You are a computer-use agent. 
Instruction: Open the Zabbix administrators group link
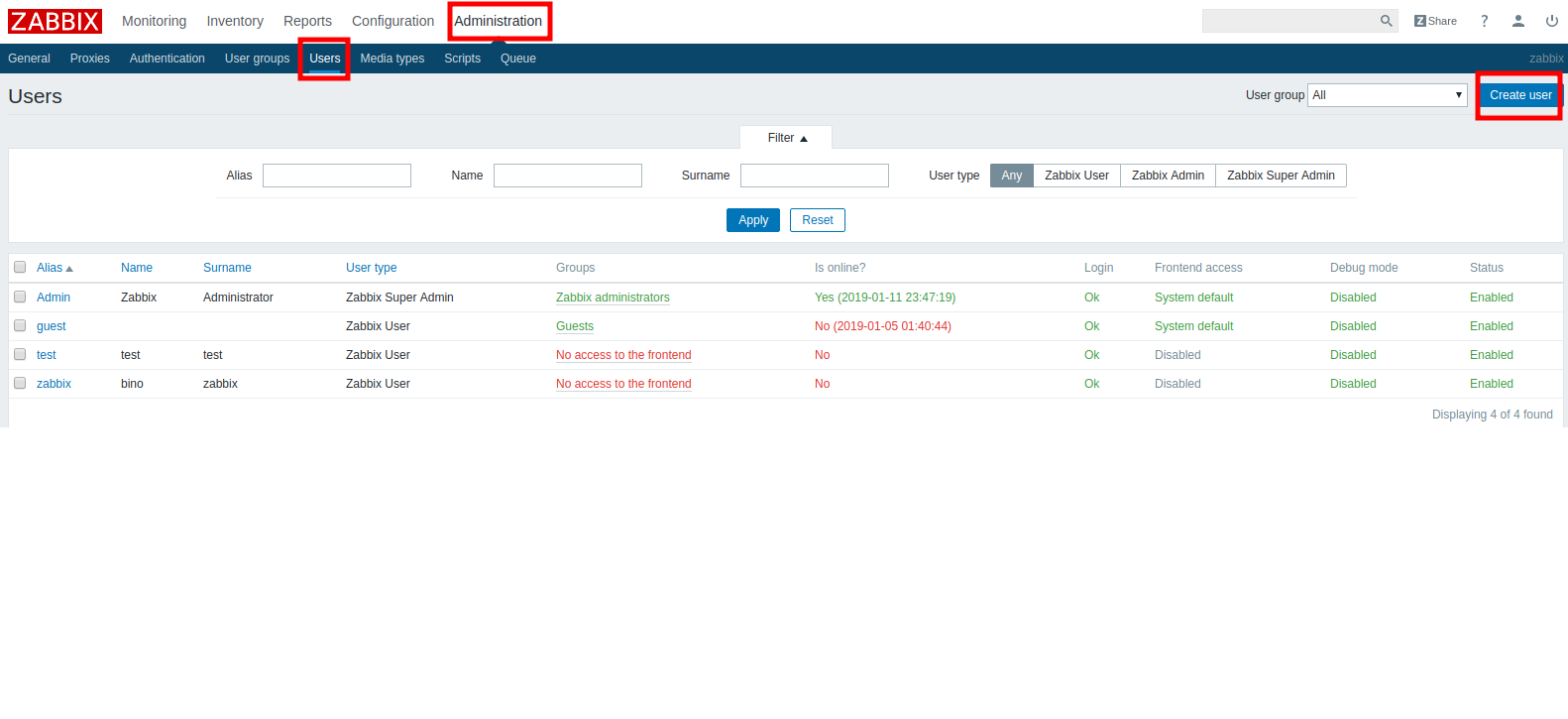click(x=613, y=298)
